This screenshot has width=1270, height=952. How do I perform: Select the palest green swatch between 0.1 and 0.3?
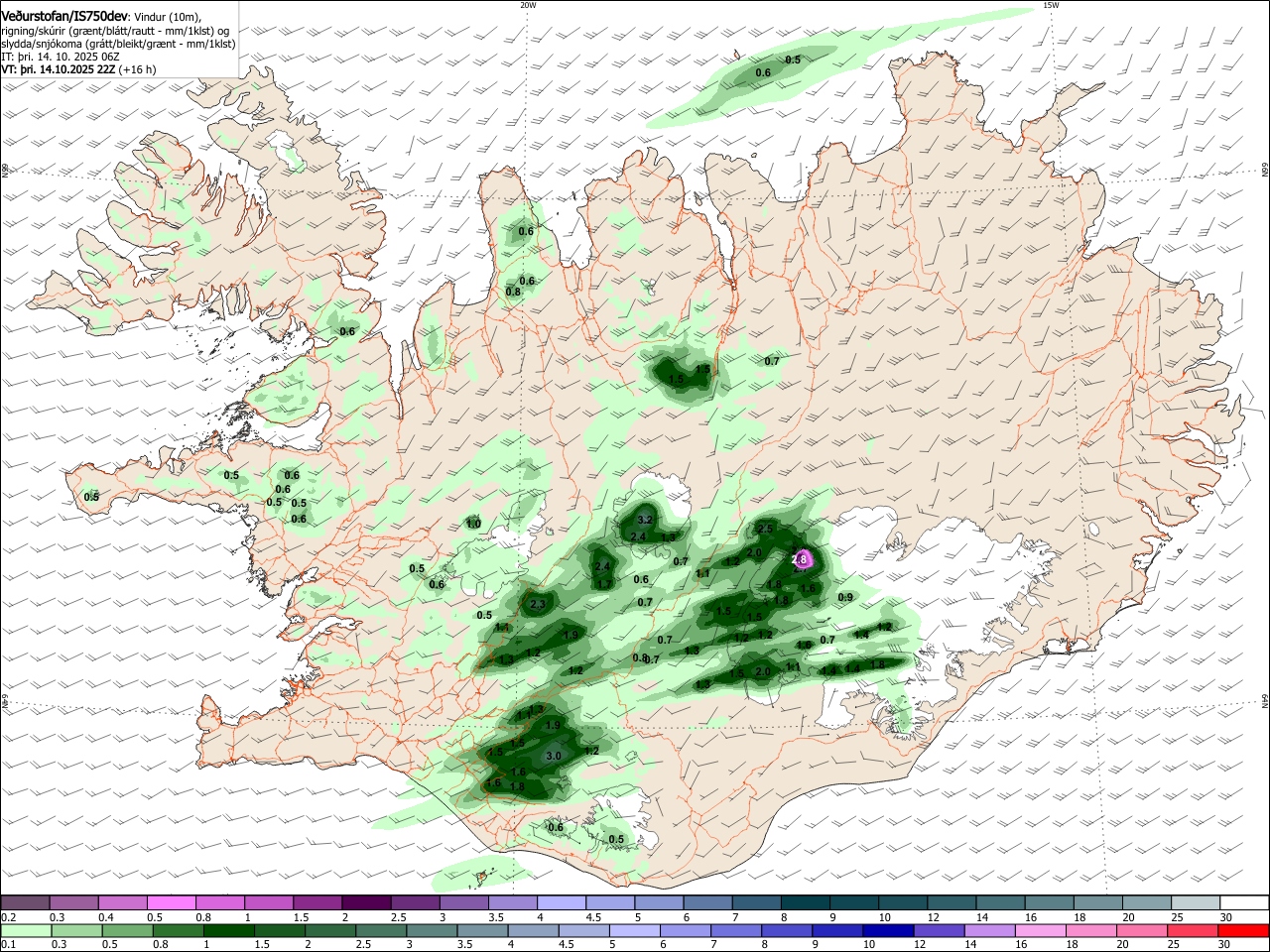pos(26,930)
